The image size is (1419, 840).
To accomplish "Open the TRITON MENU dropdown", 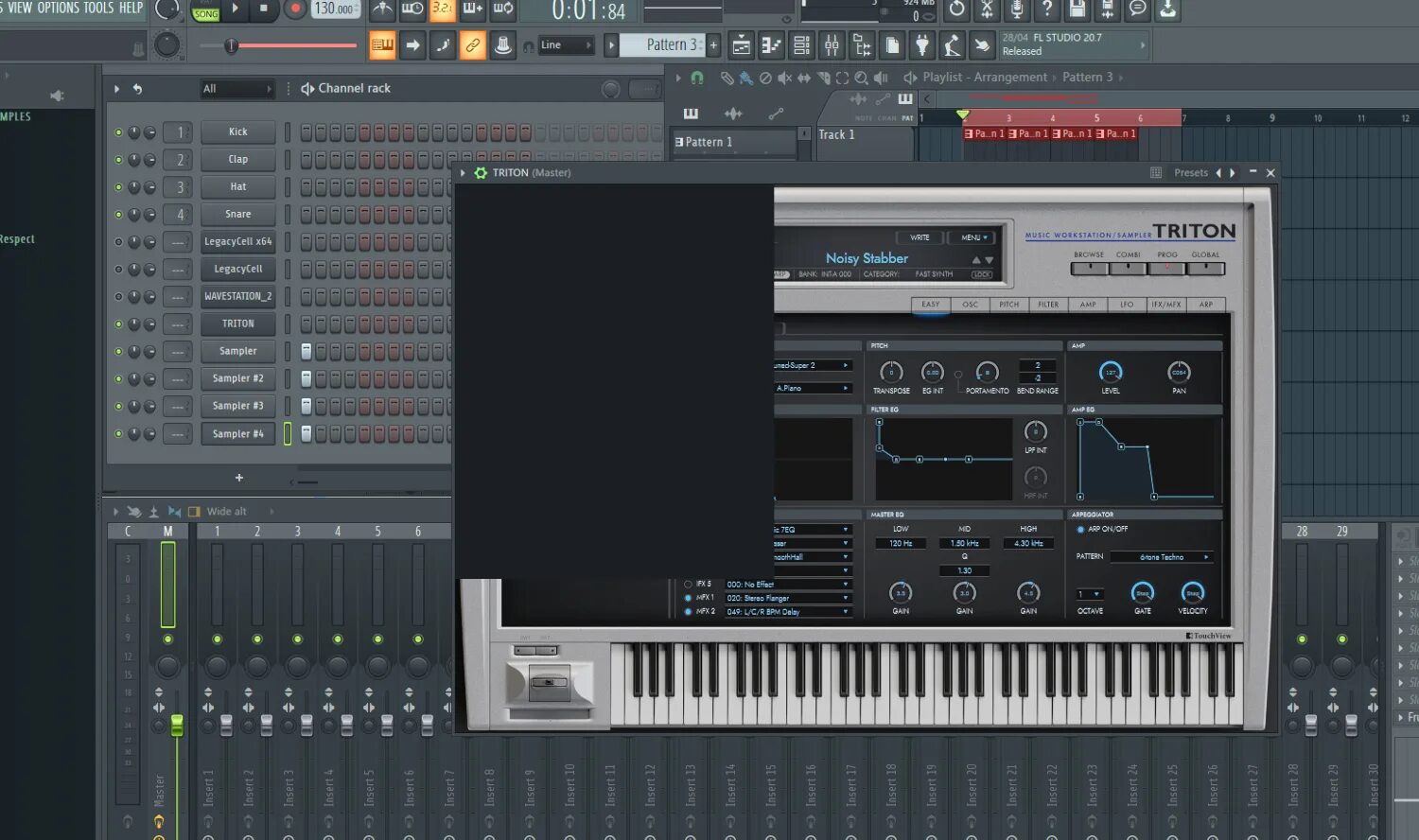I will pos(973,237).
